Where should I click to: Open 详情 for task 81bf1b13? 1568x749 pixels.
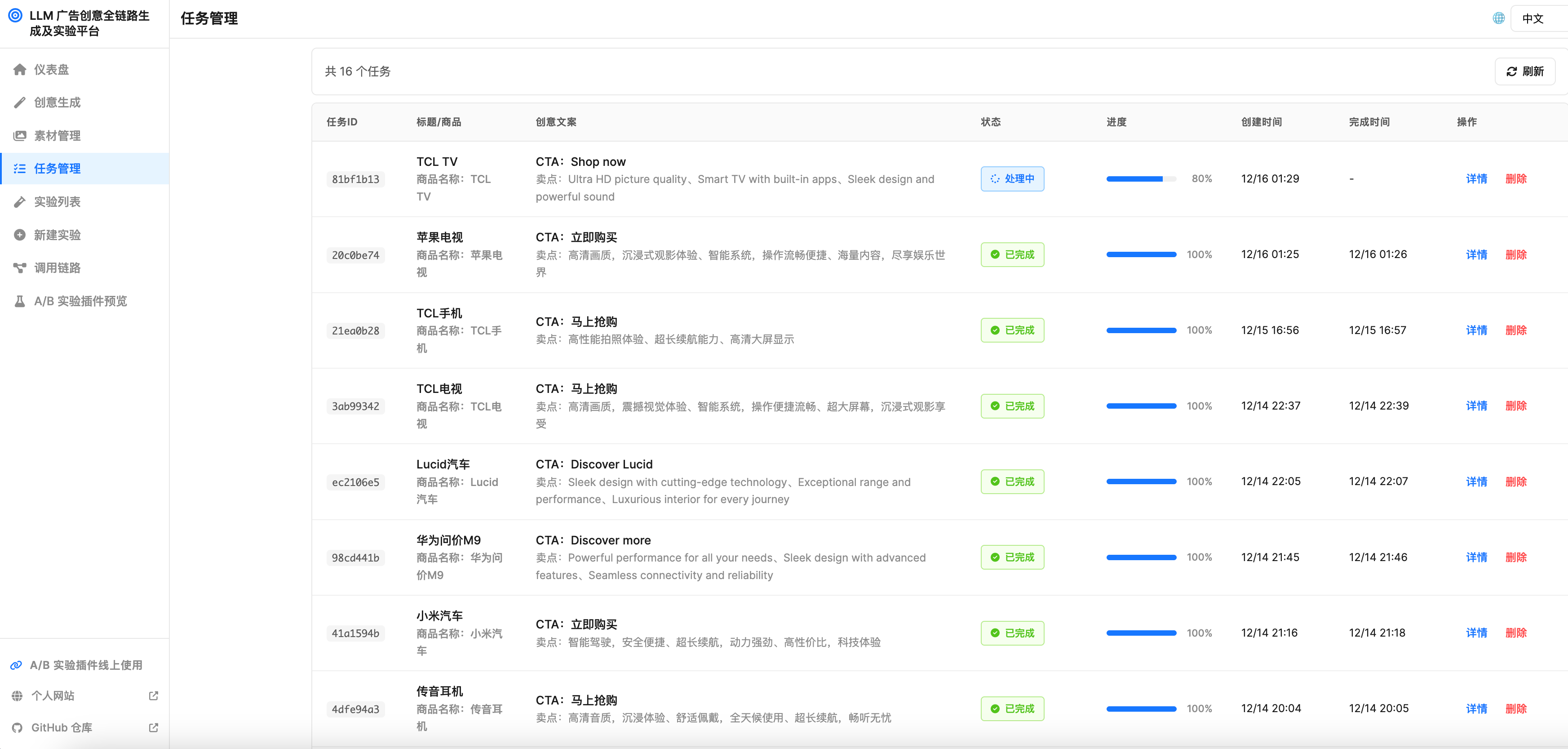[1476, 178]
